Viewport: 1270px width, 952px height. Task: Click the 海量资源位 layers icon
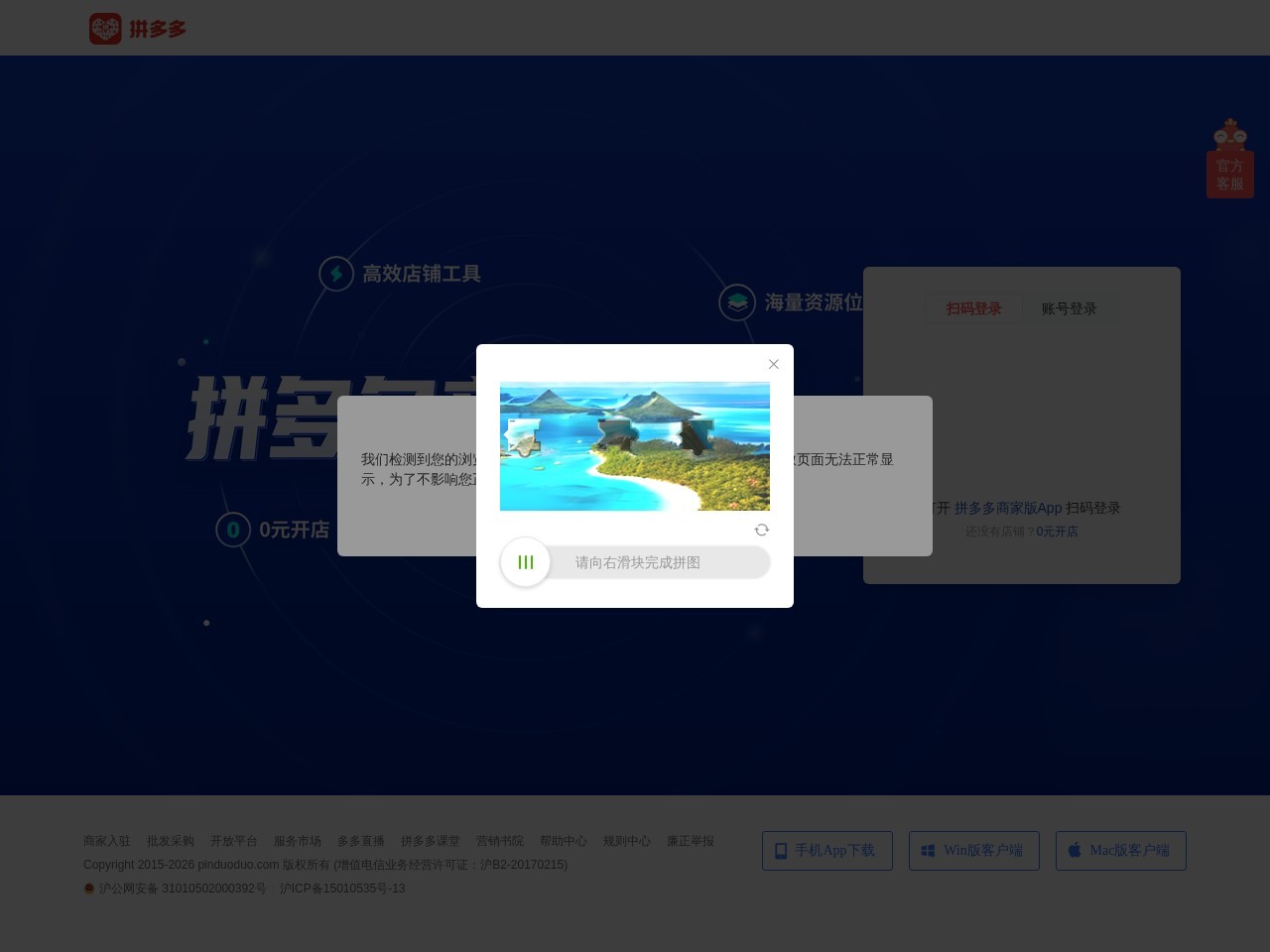(x=737, y=302)
